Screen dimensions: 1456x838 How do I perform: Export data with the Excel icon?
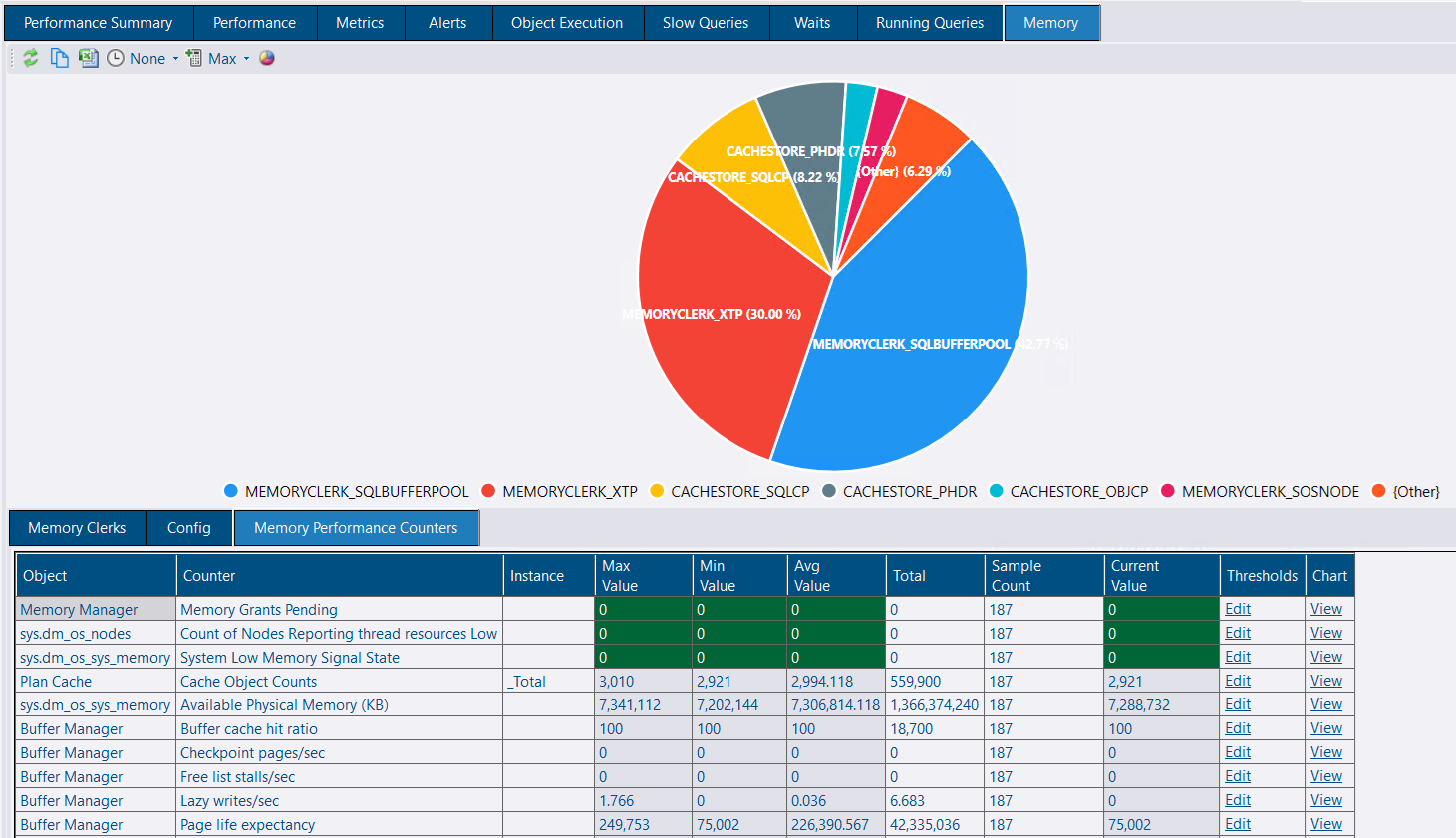pos(89,58)
